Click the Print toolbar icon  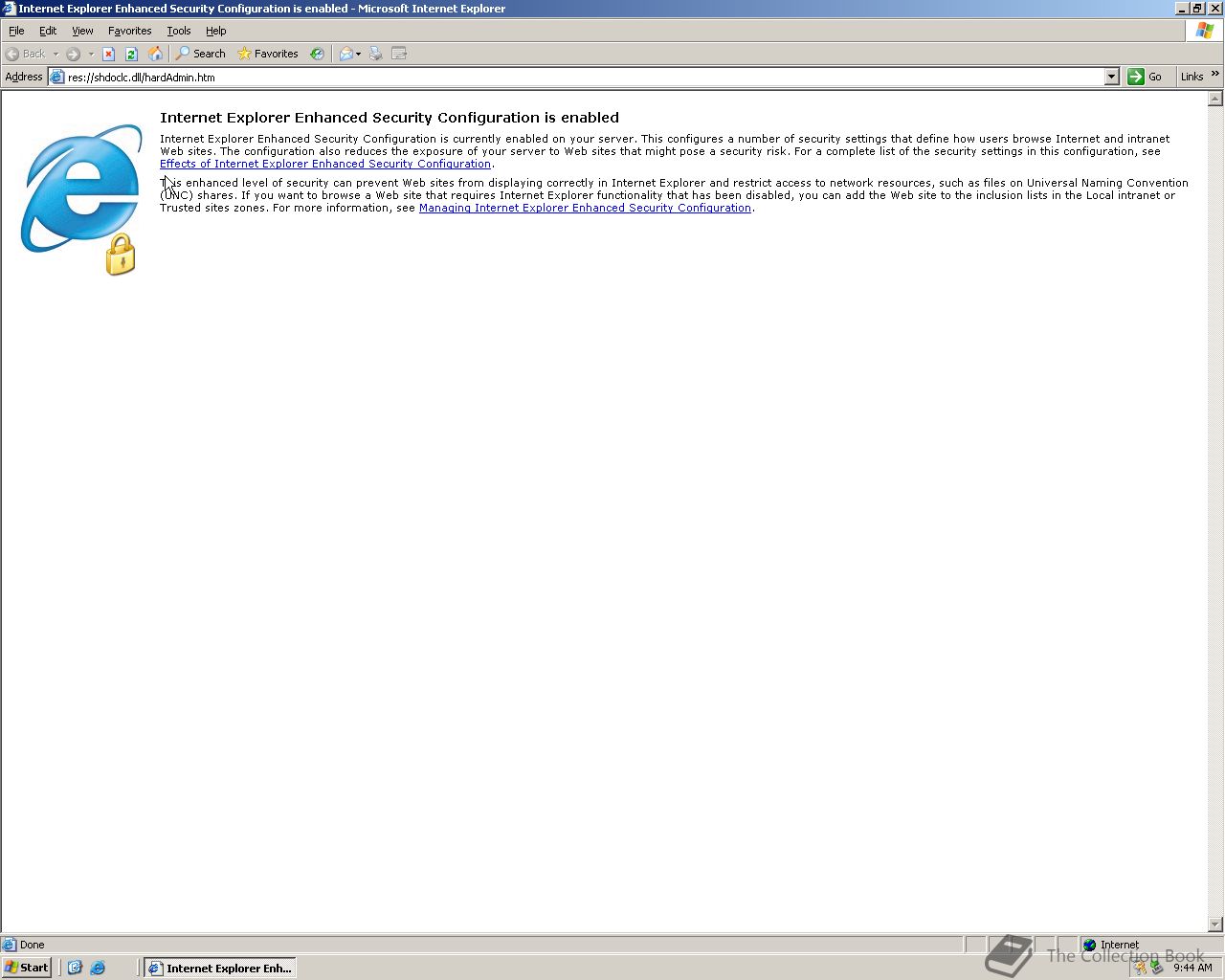[376, 54]
